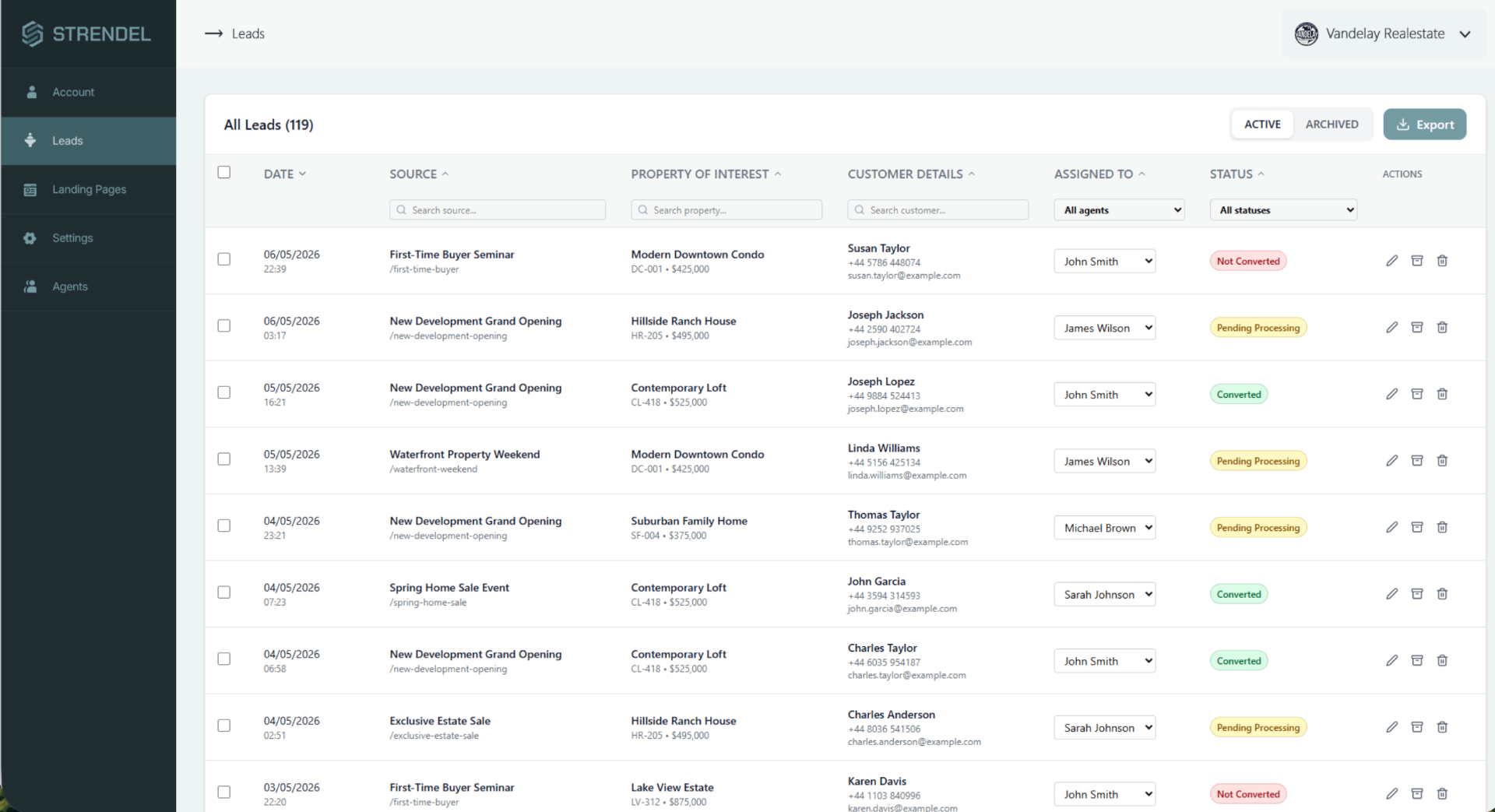Change agent for Susan Taylor lead

(1104, 262)
